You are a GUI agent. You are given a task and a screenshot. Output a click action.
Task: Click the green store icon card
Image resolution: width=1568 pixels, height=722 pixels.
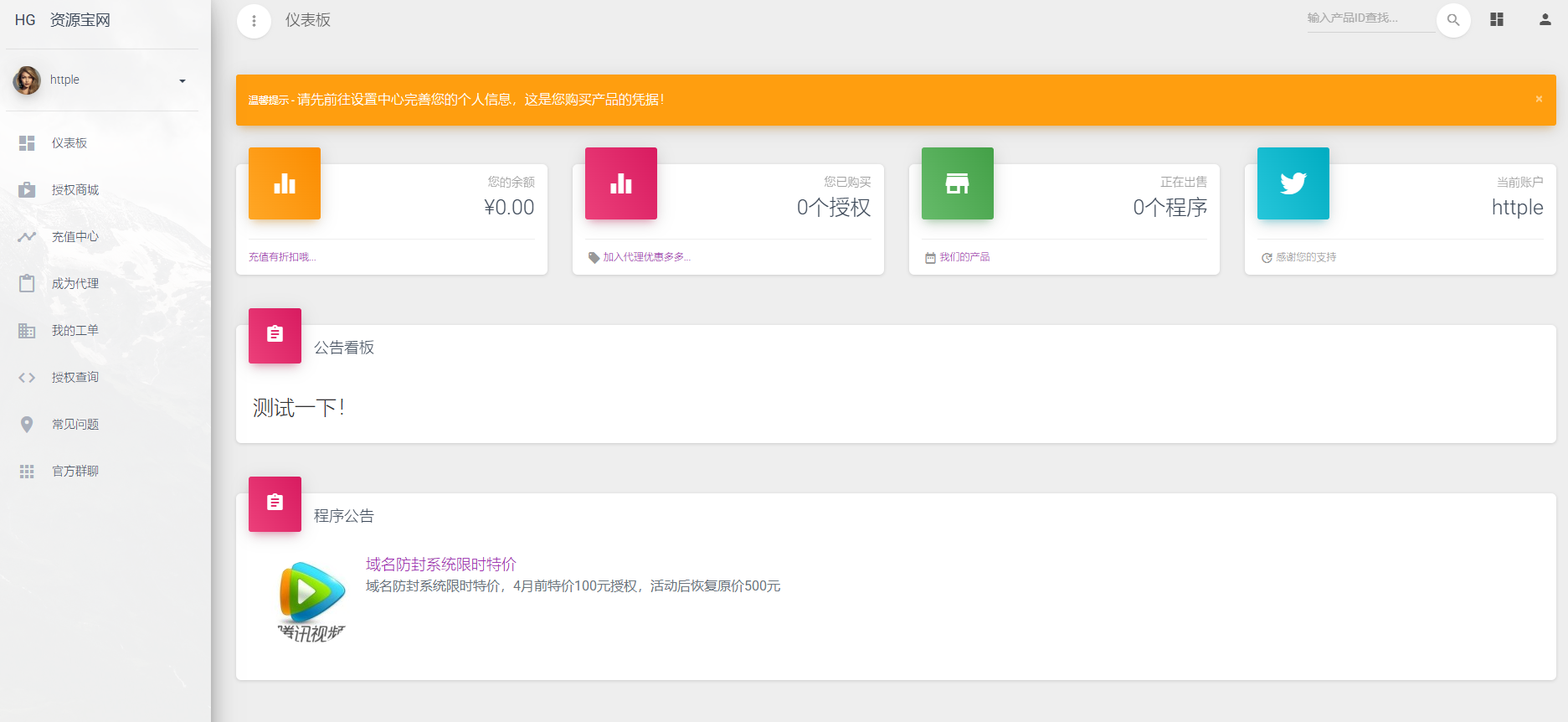point(957,183)
